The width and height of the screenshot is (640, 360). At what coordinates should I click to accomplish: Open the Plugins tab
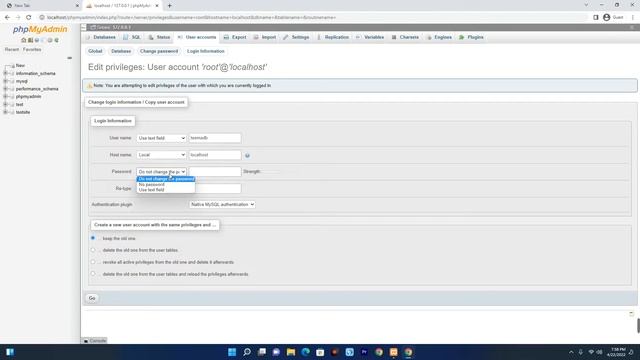click(471, 37)
